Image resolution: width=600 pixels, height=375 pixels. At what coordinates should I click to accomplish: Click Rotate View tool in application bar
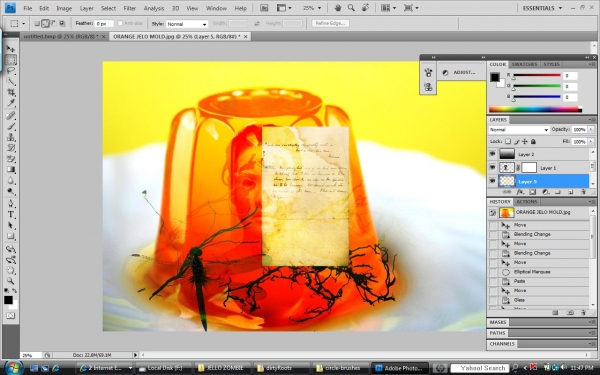coord(365,8)
